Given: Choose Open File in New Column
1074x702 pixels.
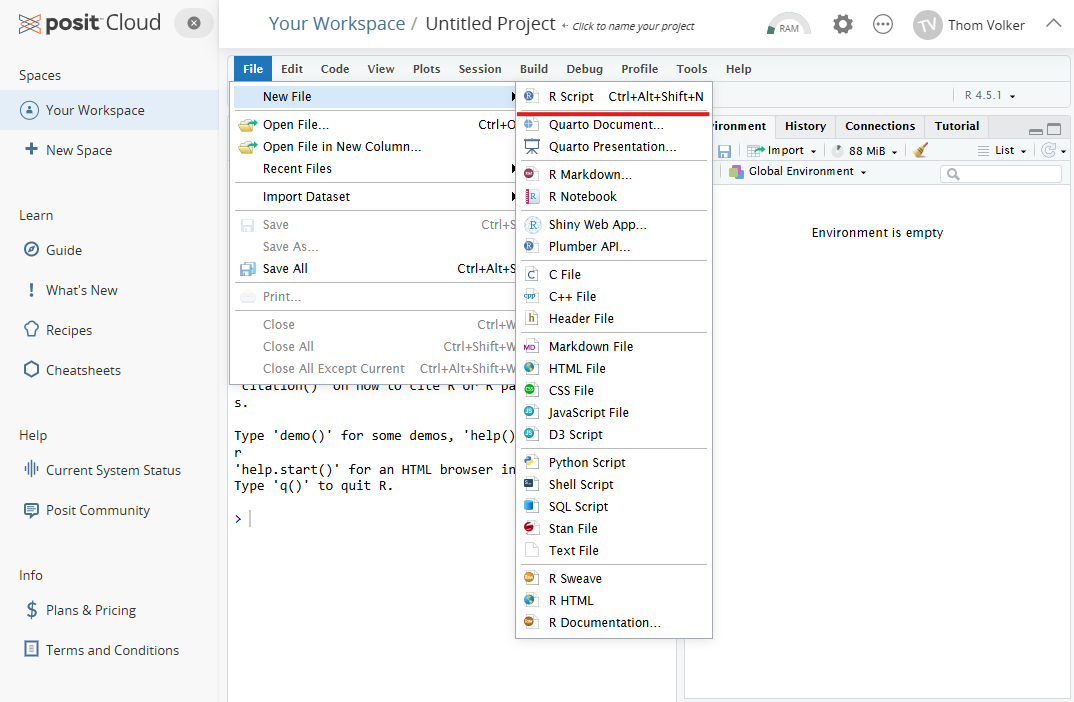Looking at the screenshot, I should click(375, 147).
